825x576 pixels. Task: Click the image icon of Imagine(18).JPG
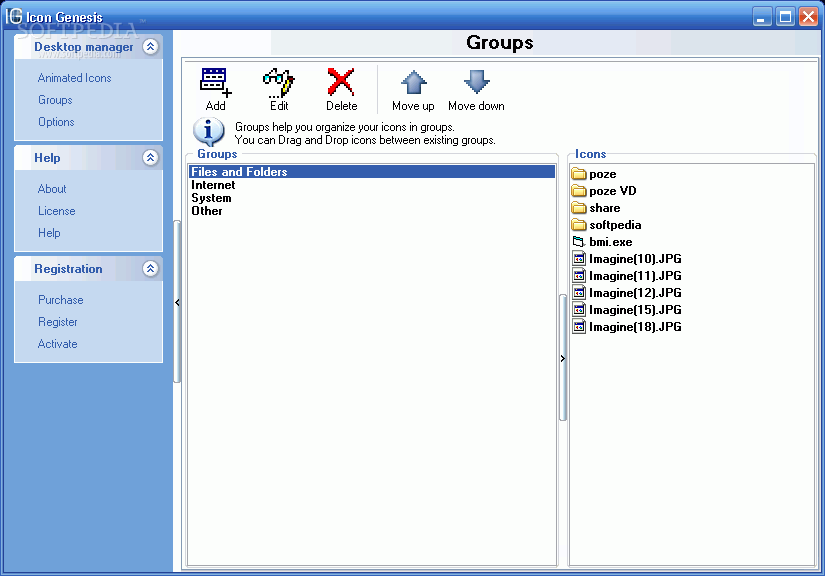pyautogui.click(x=579, y=327)
